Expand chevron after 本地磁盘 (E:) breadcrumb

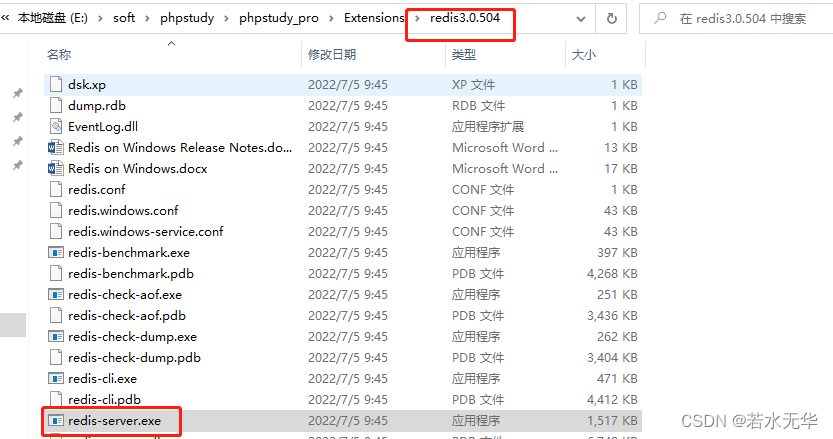[100, 19]
